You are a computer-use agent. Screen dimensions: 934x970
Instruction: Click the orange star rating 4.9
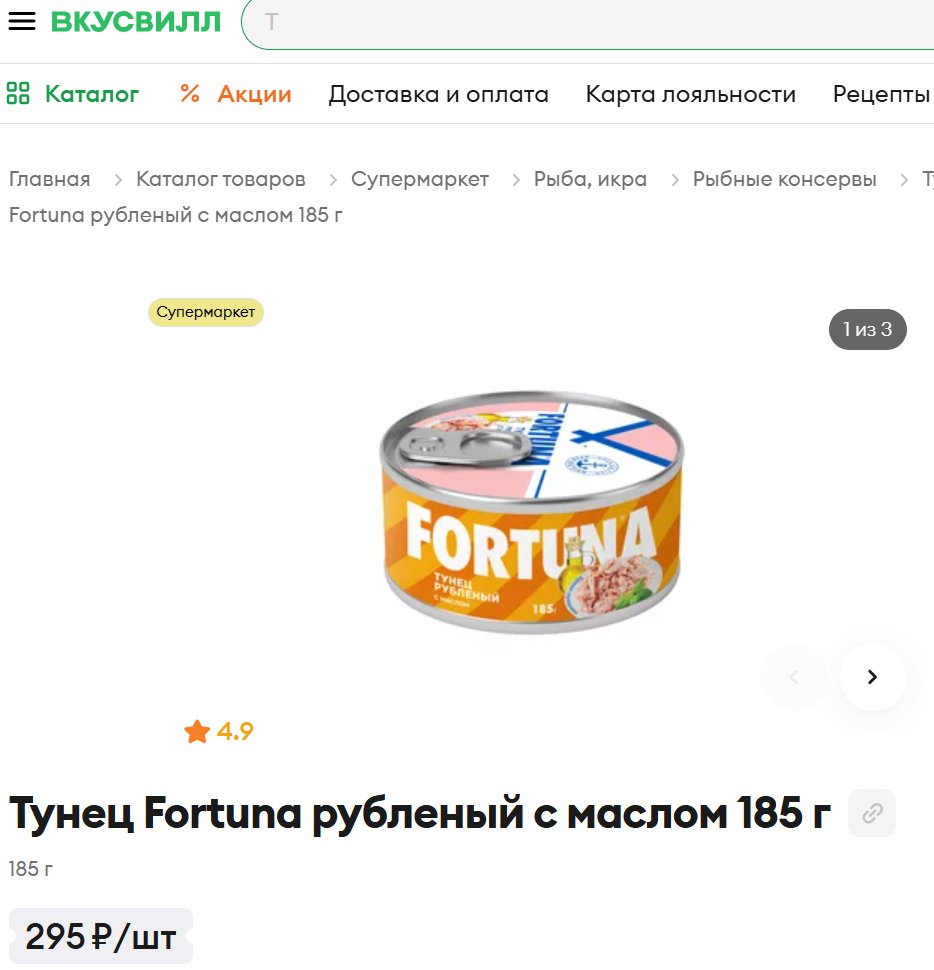tap(219, 732)
